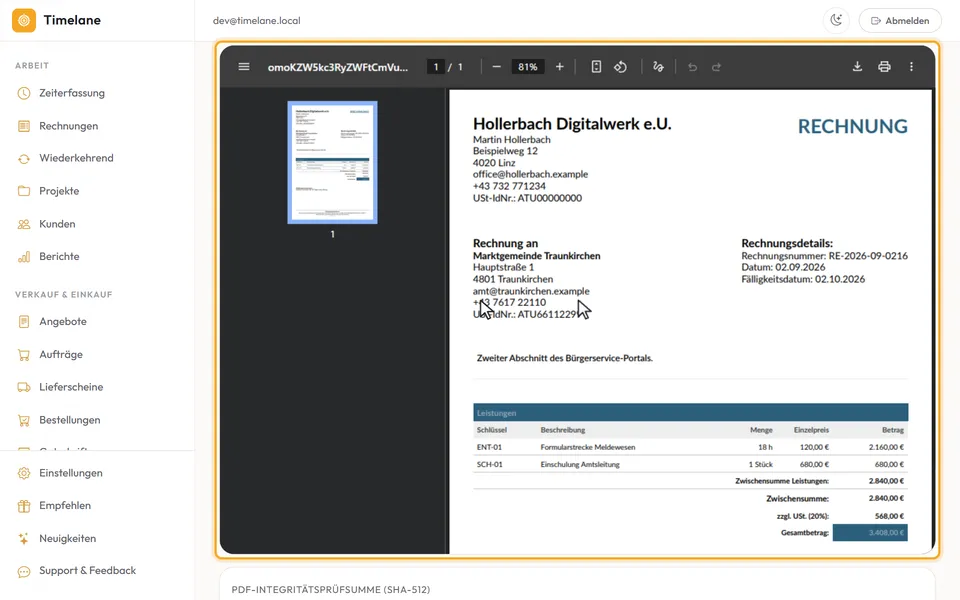The width and height of the screenshot is (960, 600).
Task: Click the fit-to-page icon
Action: click(x=596, y=67)
